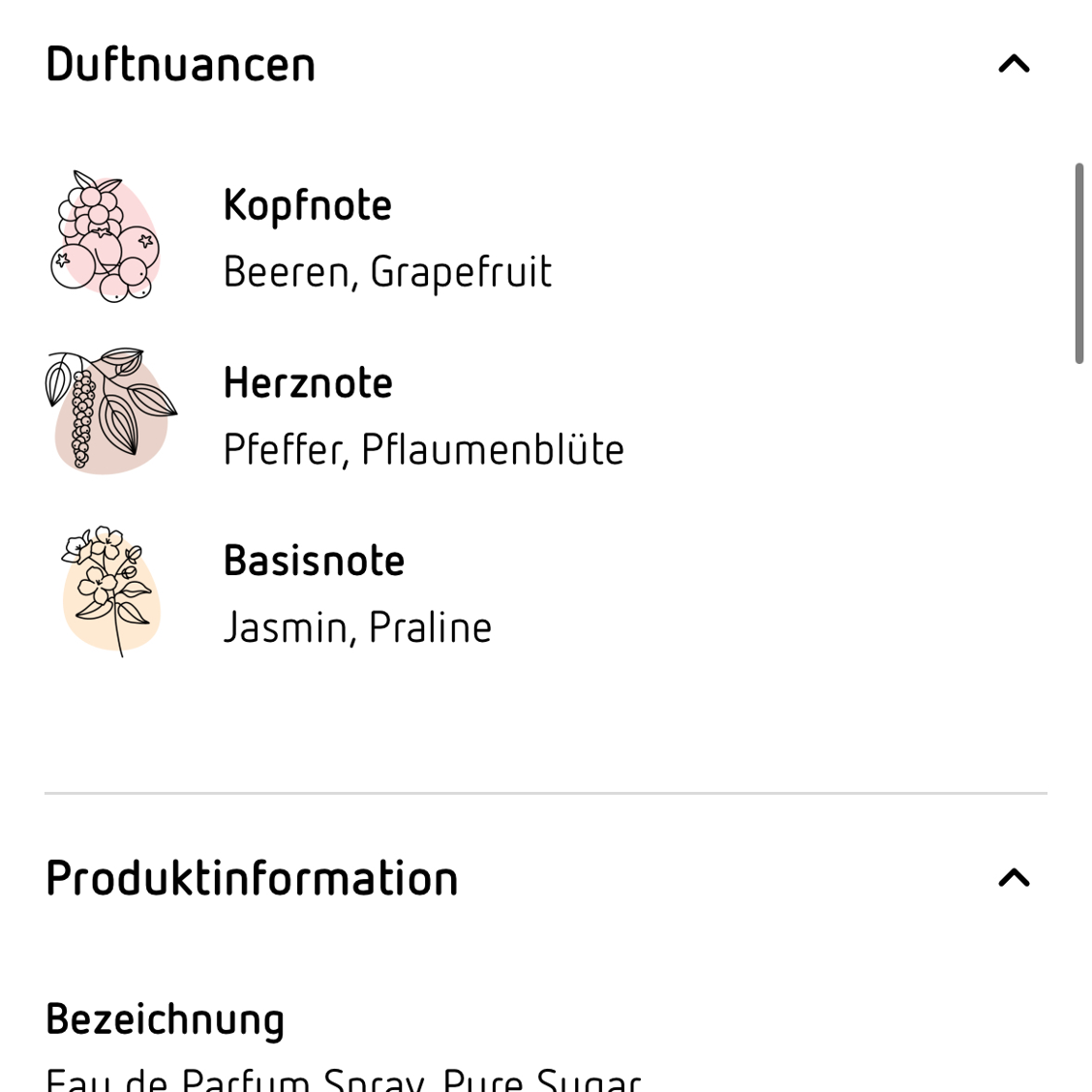Click the Pure Sugar product name text

coord(541,1079)
